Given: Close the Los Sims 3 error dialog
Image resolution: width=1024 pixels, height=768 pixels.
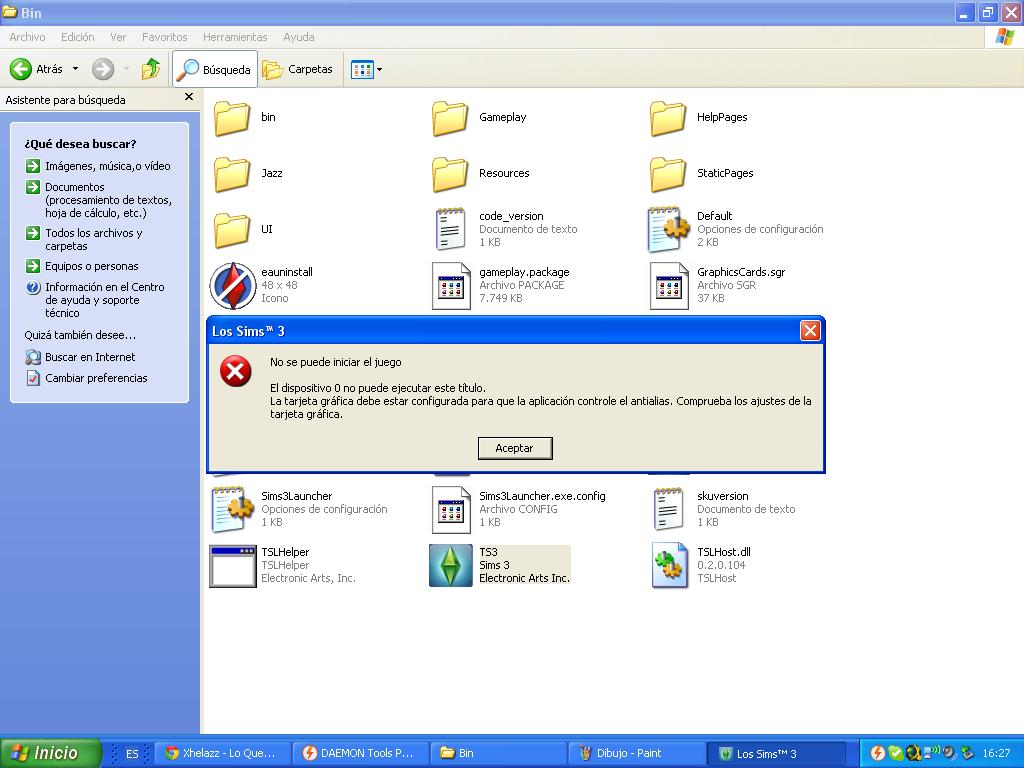Looking at the screenshot, I should [810, 330].
